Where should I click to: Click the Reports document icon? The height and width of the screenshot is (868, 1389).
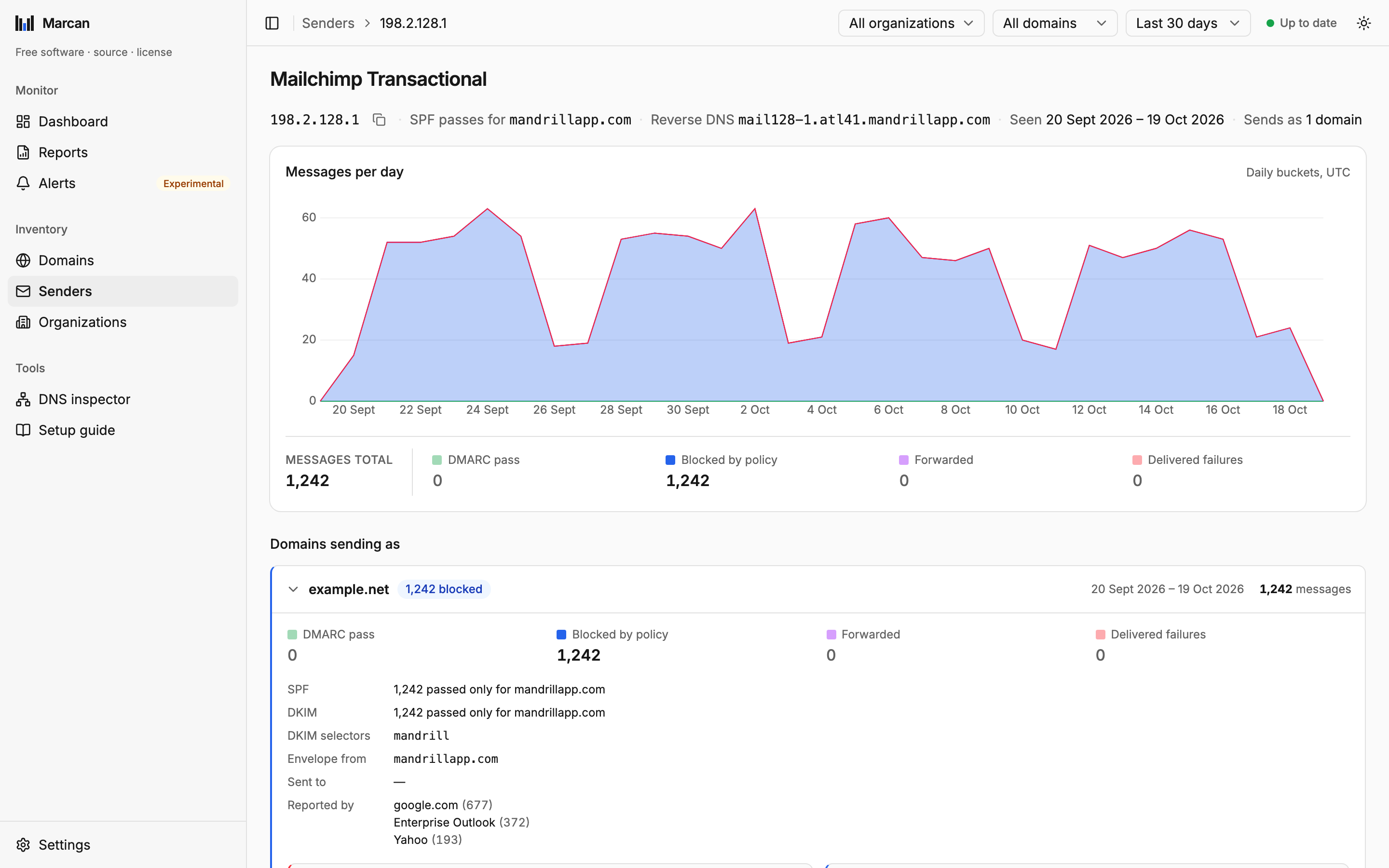23,152
